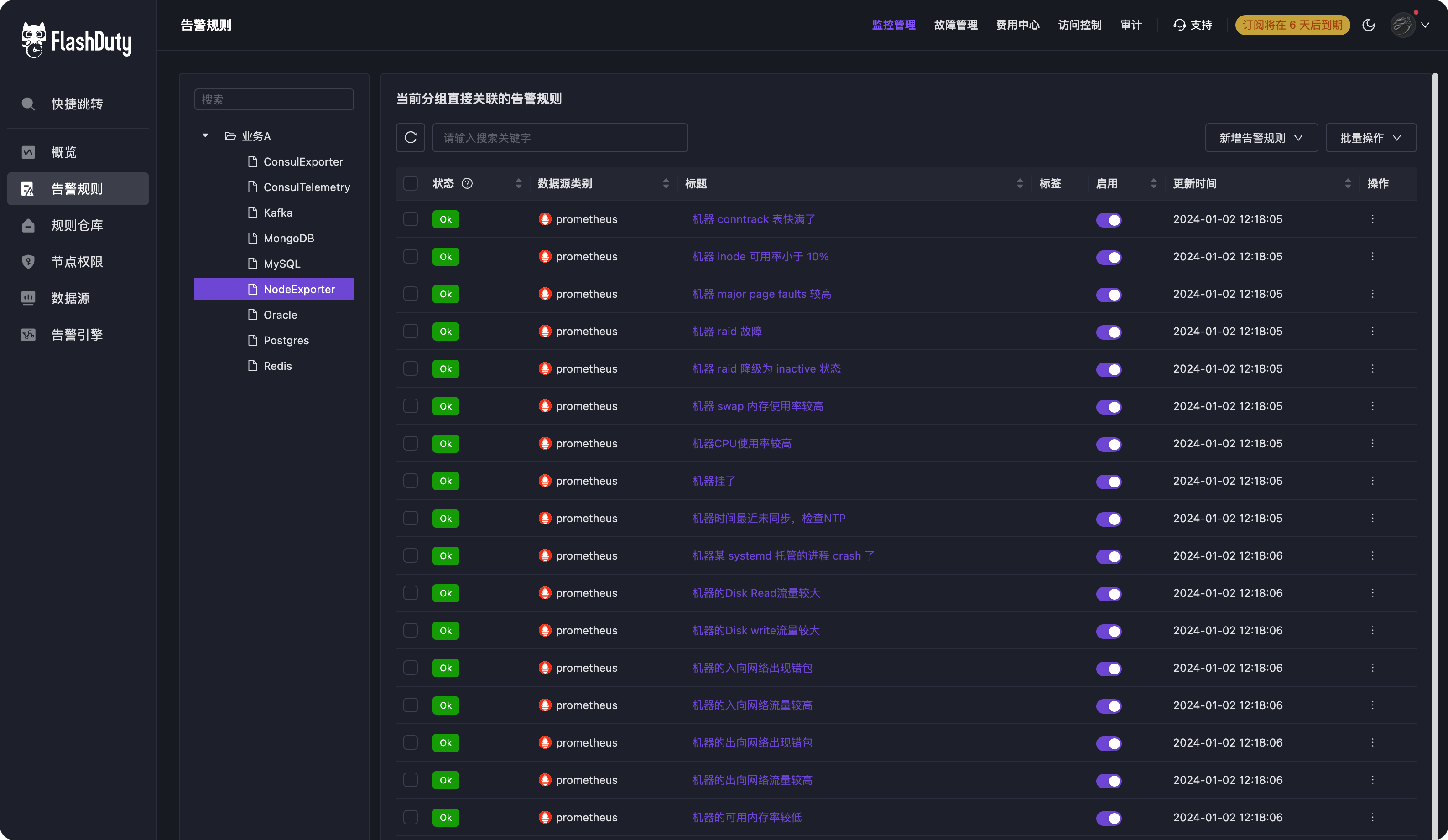Viewport: 1448px width, 840px height.
Task: Tick the select-all checkbox in the table header
Action: (410, 183)
